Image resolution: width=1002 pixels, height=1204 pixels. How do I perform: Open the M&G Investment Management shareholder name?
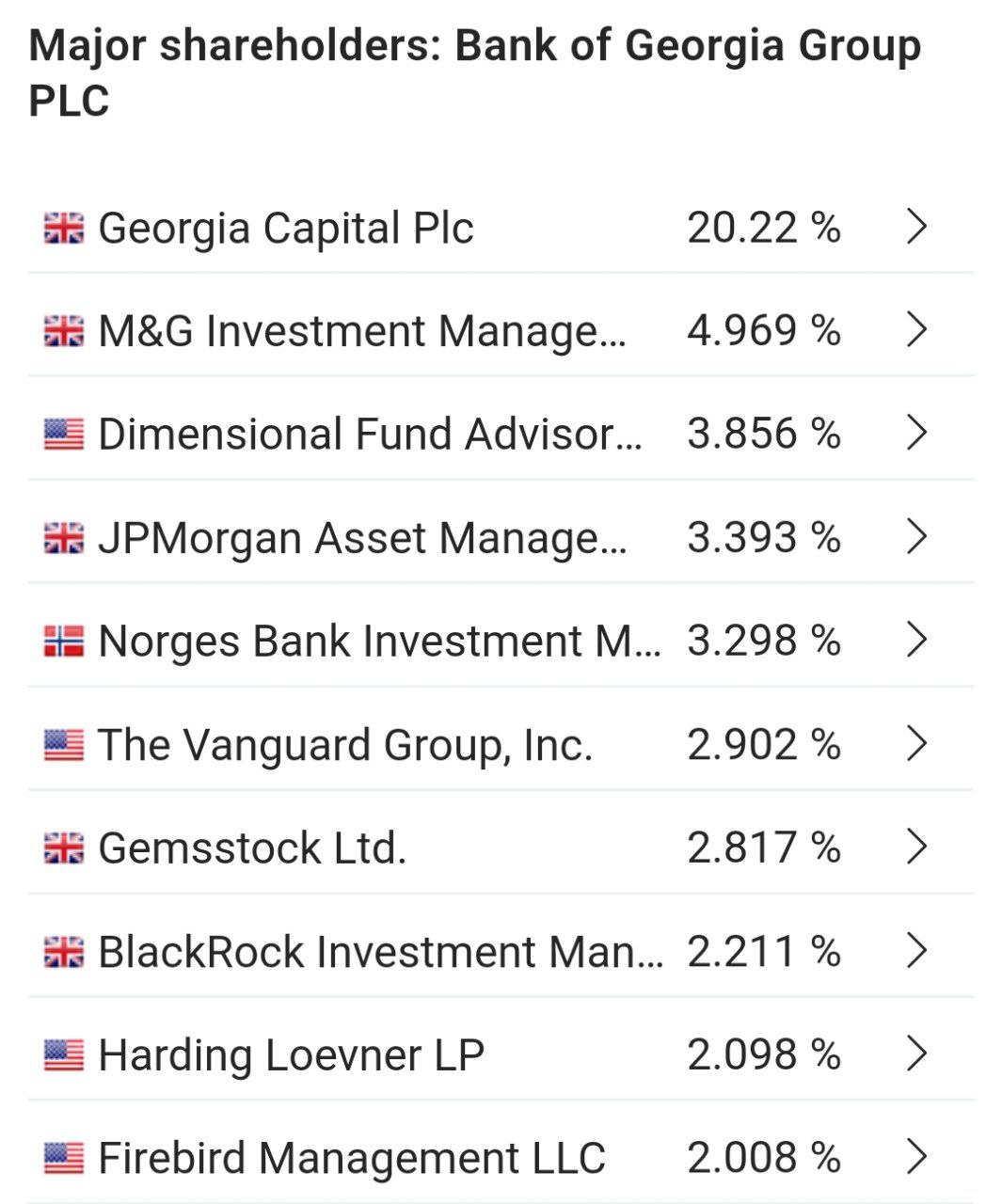click(362, 331)
